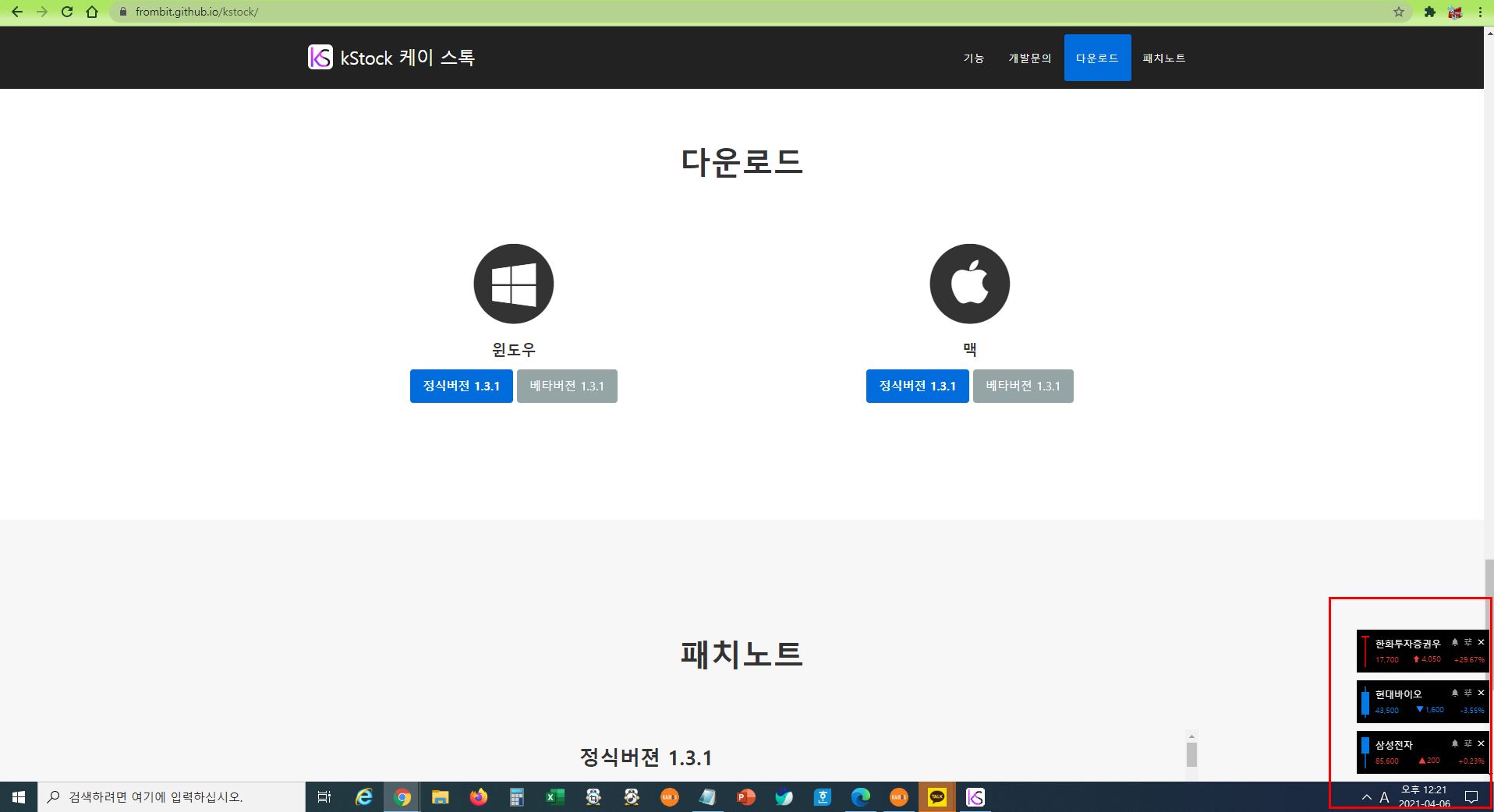Screen dimensions: 1494x812
Task: Go to the 패치노트 nav item
Action: point(1163,58)
